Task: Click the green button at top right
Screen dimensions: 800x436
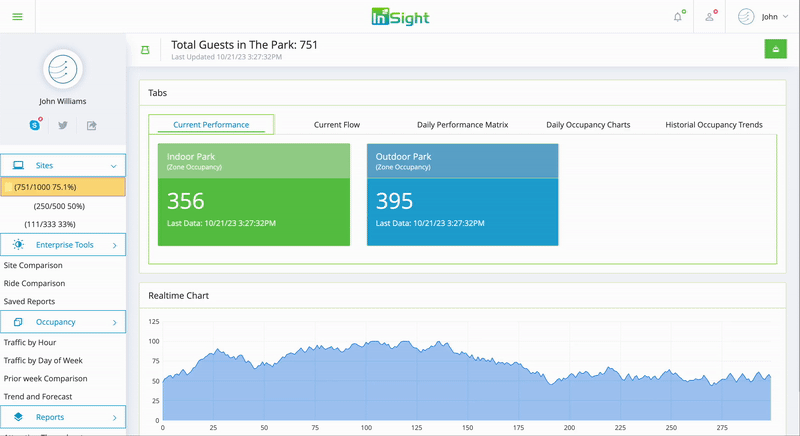Action: pos(776,49)
